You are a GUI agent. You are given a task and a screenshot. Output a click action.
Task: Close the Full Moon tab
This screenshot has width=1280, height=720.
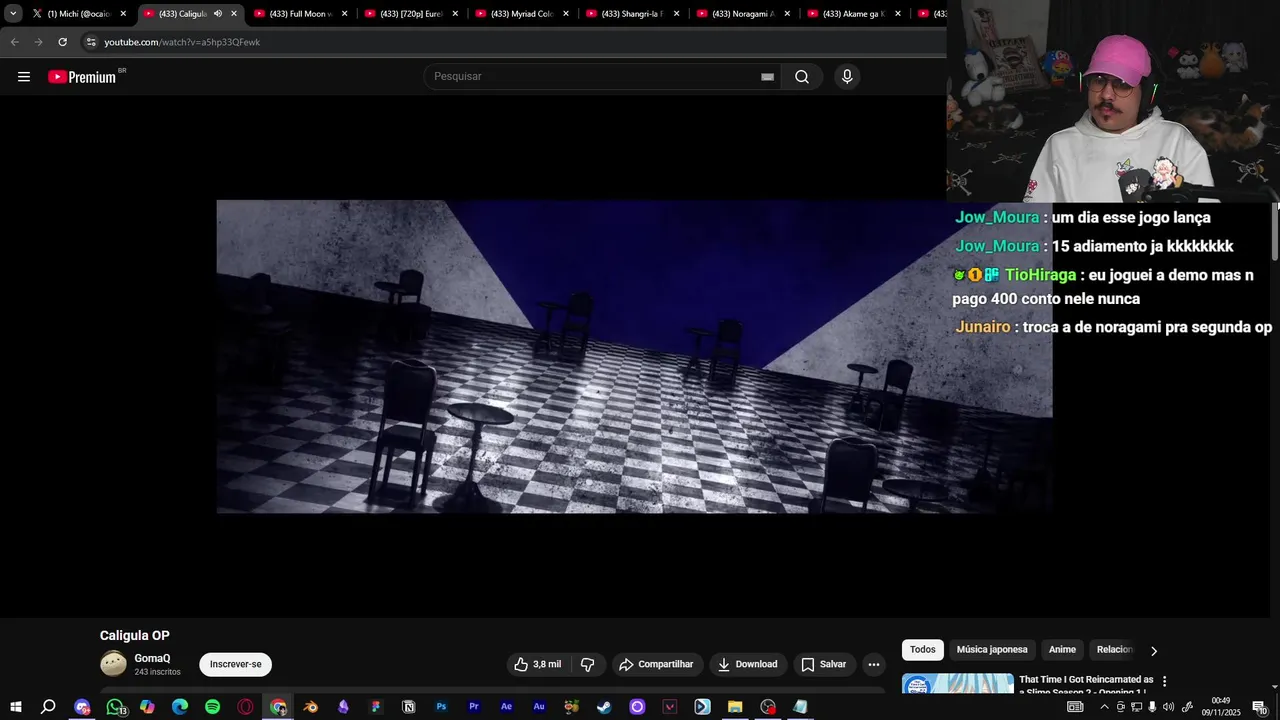[345, 14]
